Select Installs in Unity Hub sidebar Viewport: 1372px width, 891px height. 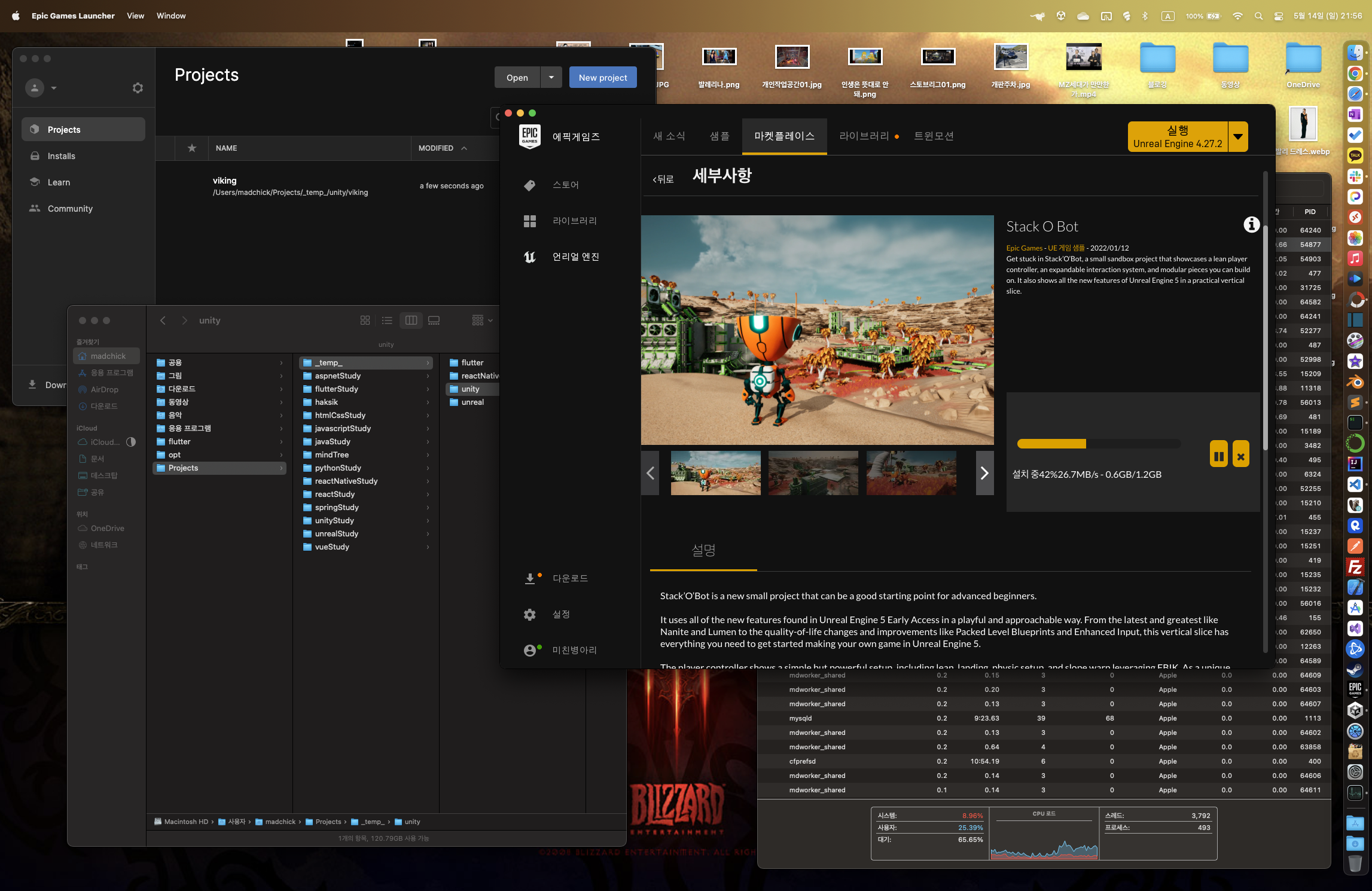(x=83, y=156)
